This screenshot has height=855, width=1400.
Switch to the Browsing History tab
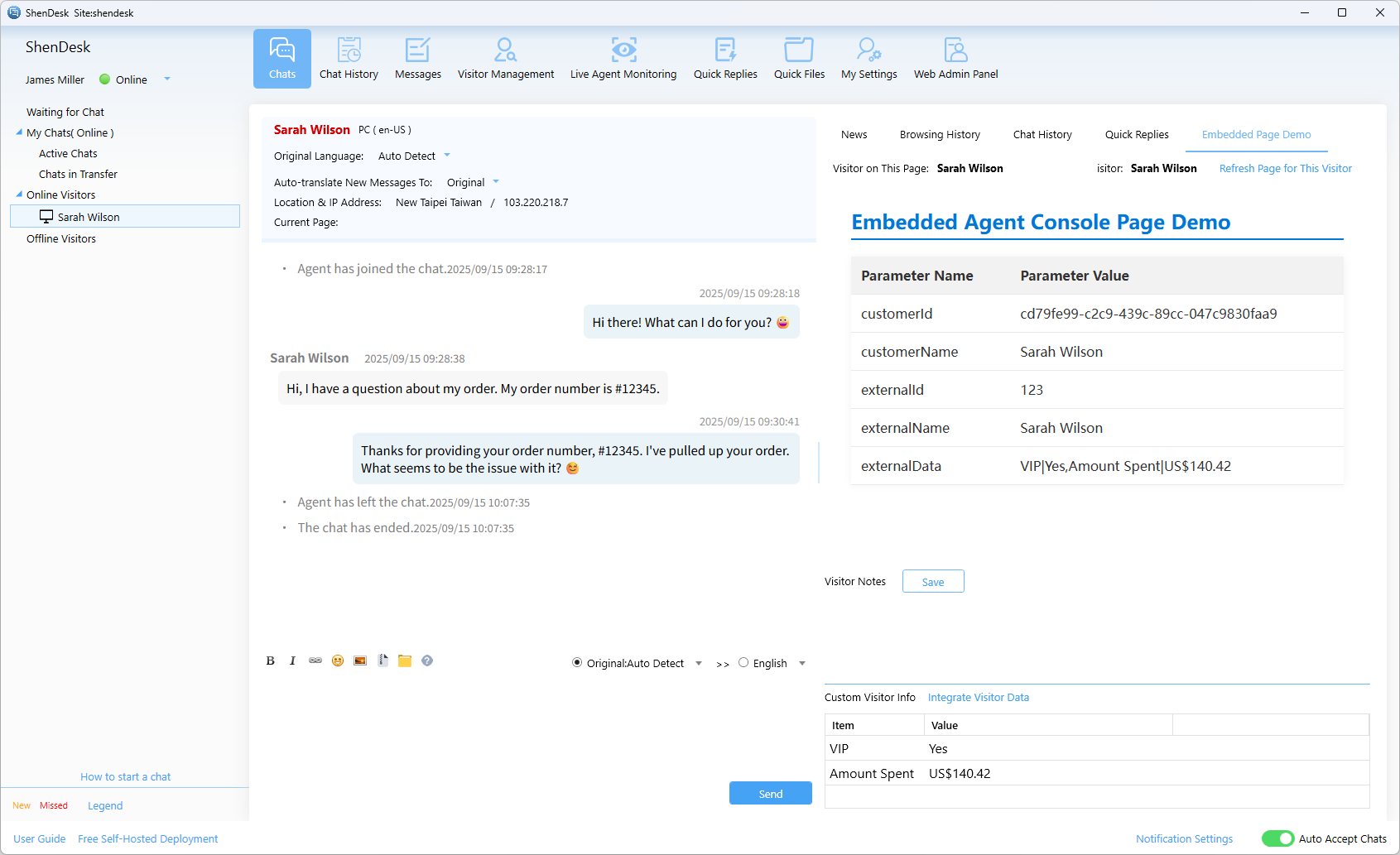(940, 135)
